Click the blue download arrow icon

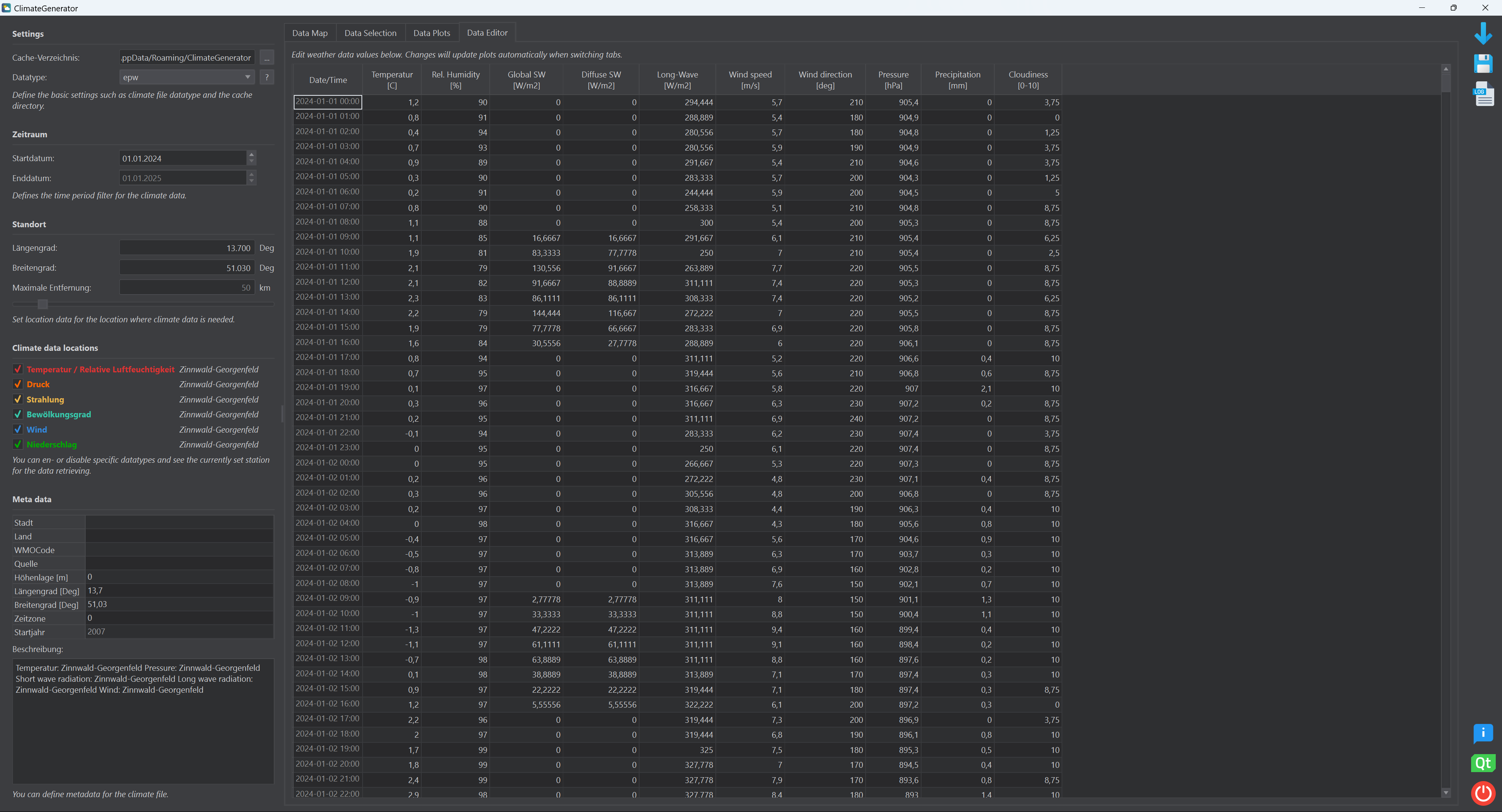pyautogui.click(x=1483, y=34)
